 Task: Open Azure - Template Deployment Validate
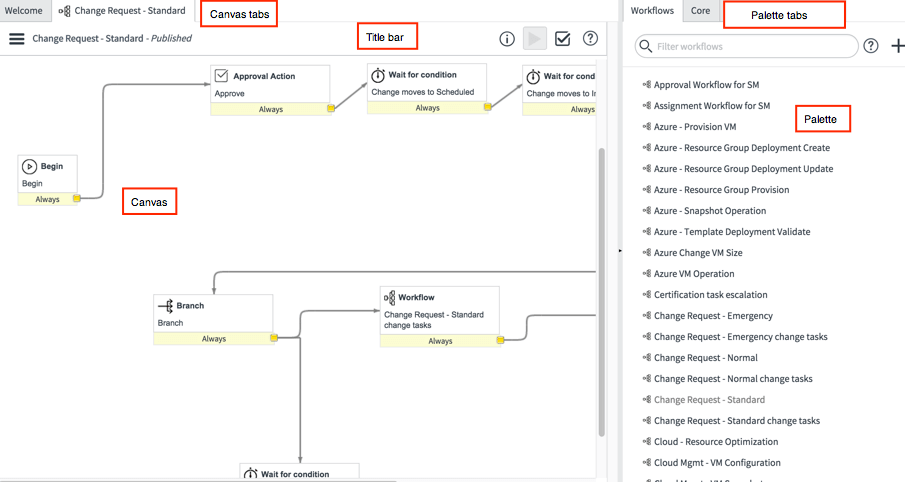pyautogui.click(x=732, y=232)
